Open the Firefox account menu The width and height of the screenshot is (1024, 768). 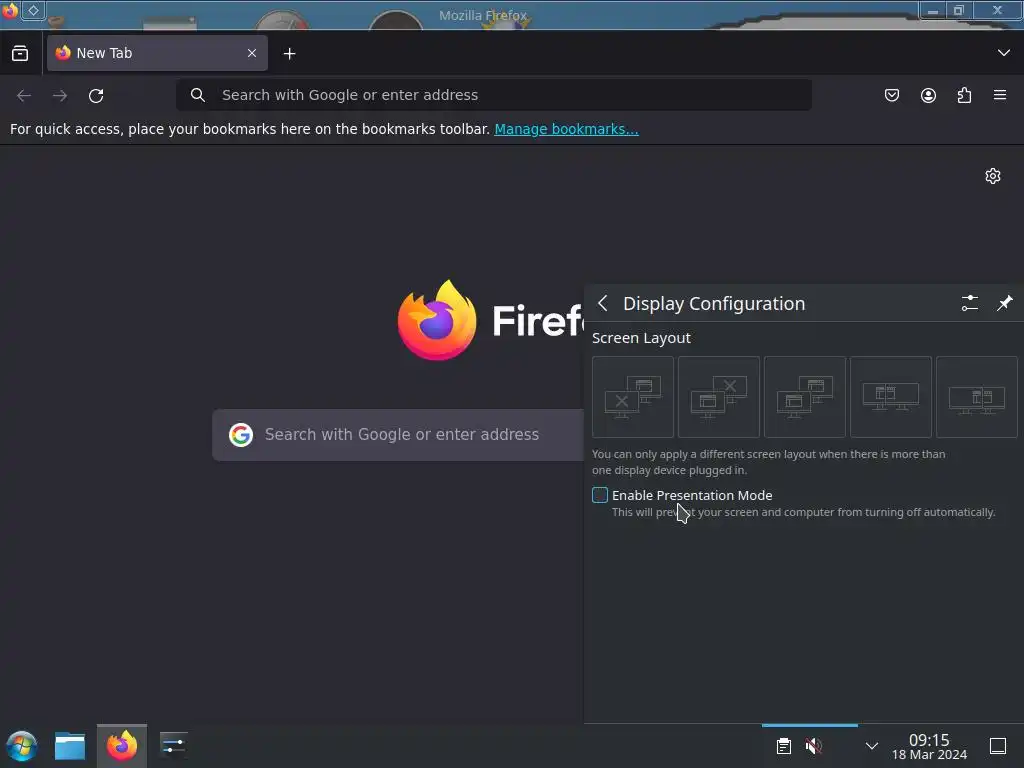(928, 95)
